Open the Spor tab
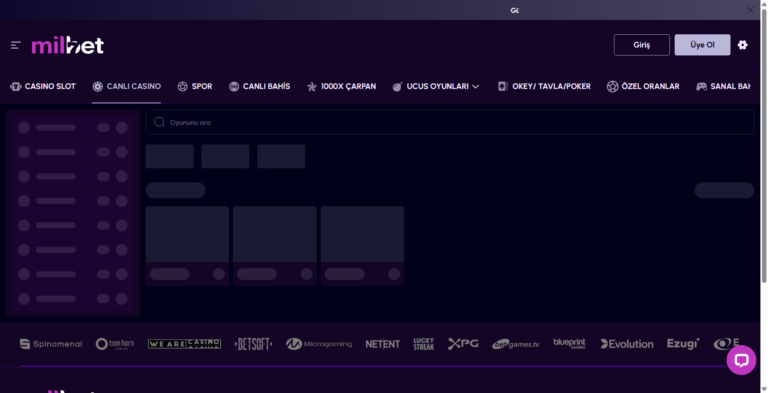Image resolution: width=768 pixels, height=393 pixels. click(x=194, y=87)
